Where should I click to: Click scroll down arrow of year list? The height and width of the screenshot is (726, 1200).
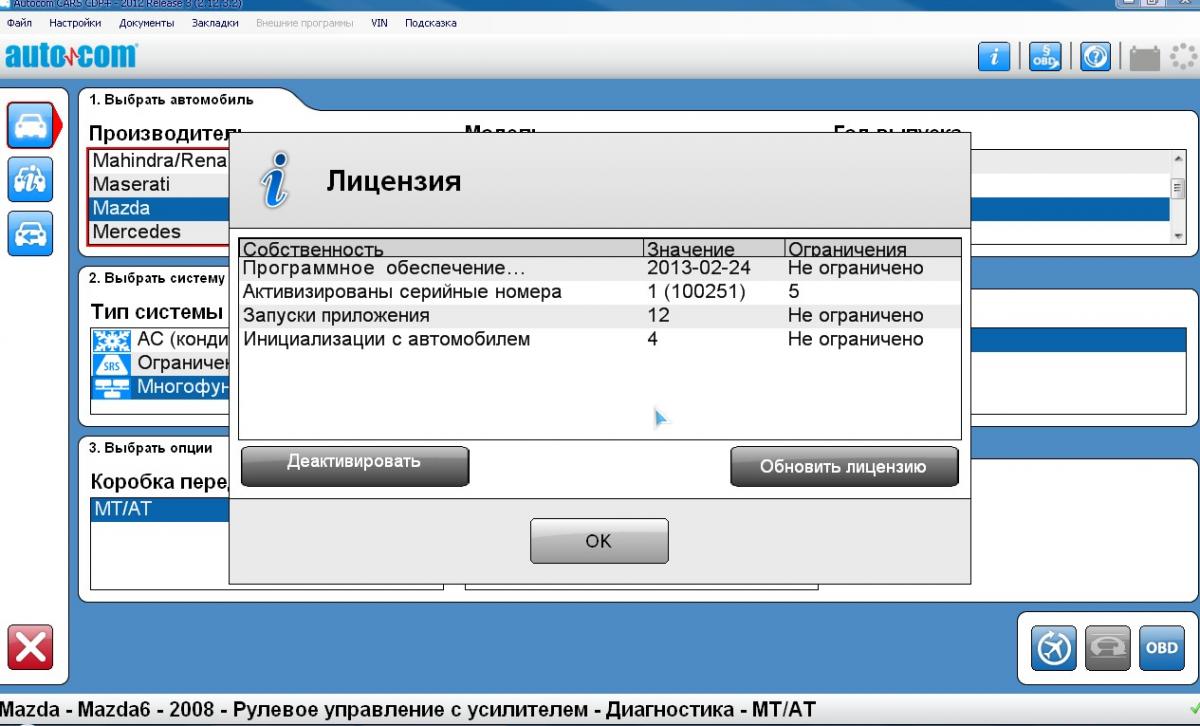click(1177, 235)
